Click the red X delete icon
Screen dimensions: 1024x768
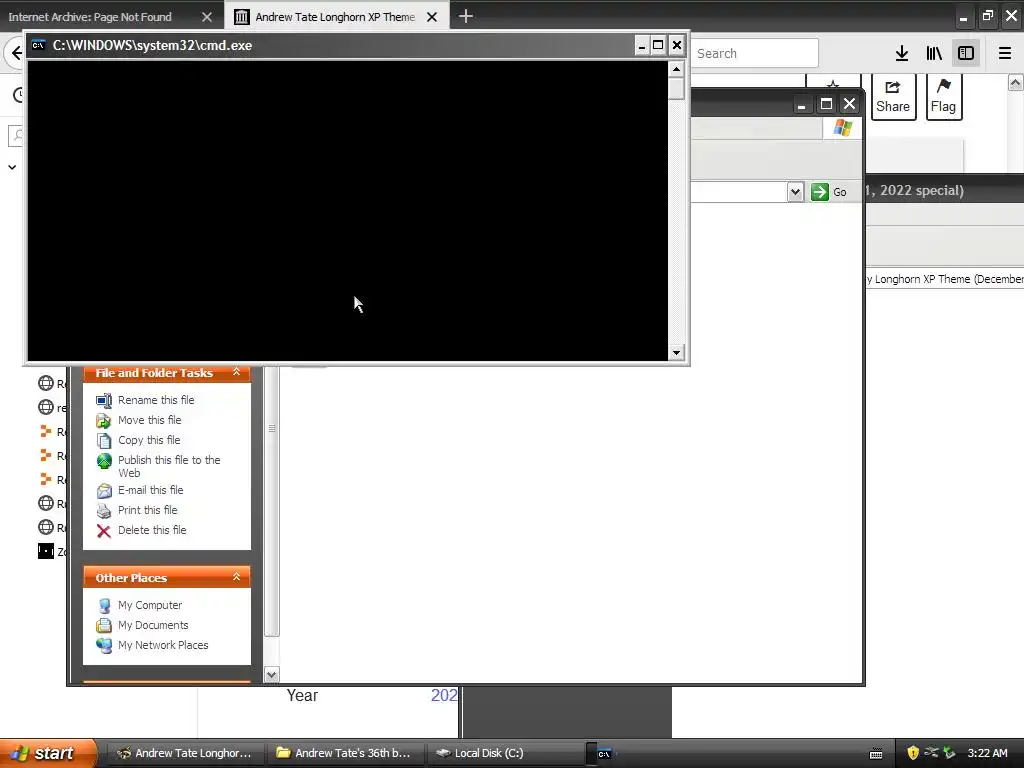click(104, 531)
